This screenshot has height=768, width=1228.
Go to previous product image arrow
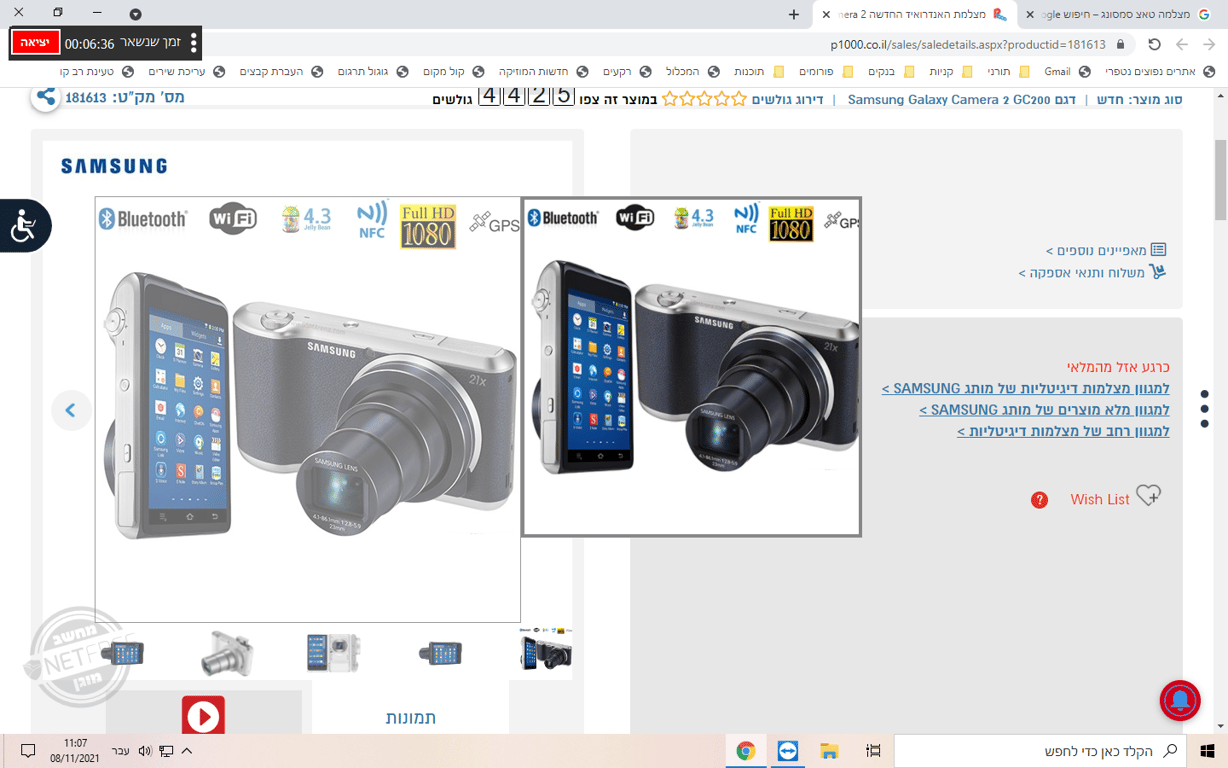coord(71,410)
